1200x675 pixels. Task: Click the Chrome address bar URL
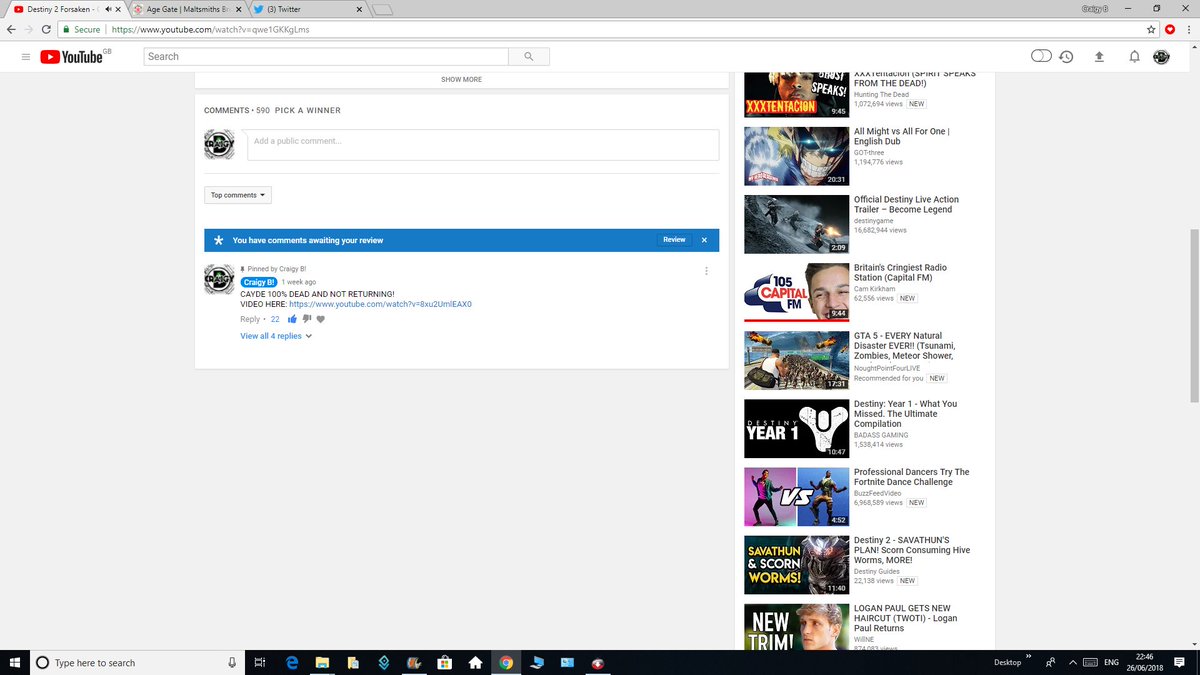[x=210, y=29]
